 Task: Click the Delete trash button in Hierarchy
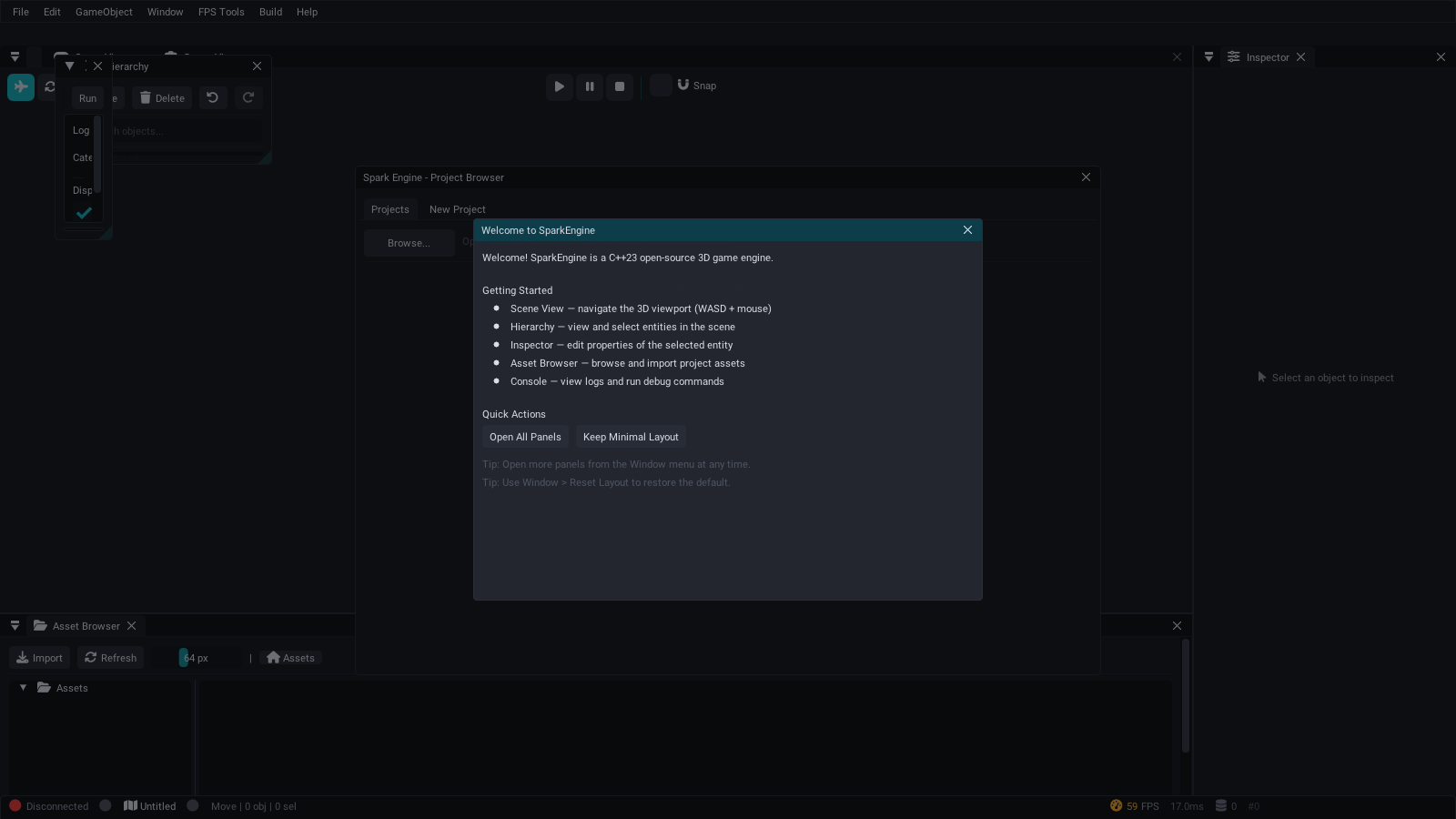pyautogui.click(x=162, y=97)
